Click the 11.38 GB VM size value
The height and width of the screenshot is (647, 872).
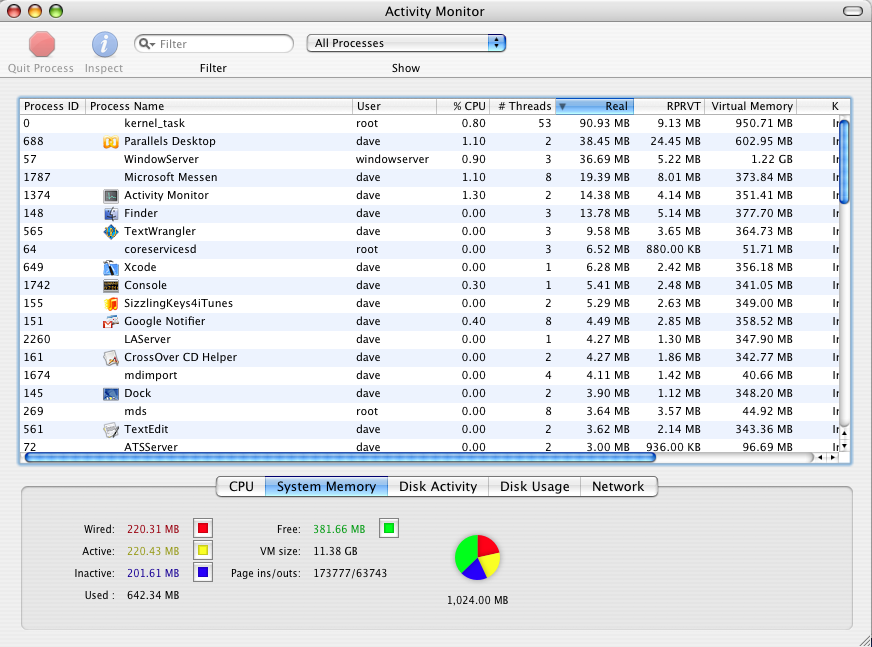(x=335, y=551)
